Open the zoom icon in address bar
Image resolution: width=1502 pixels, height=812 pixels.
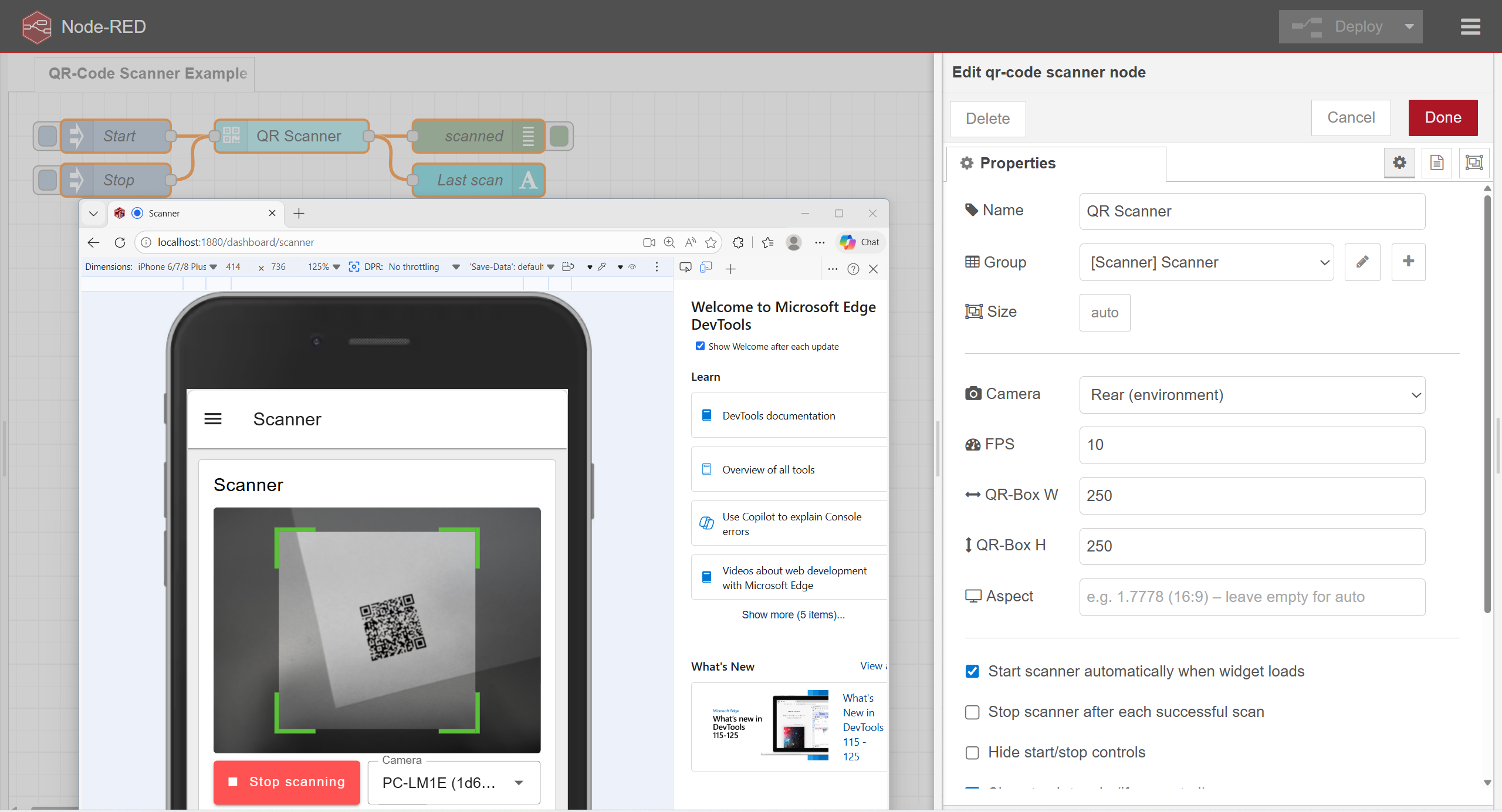click(x=669, y=242)
